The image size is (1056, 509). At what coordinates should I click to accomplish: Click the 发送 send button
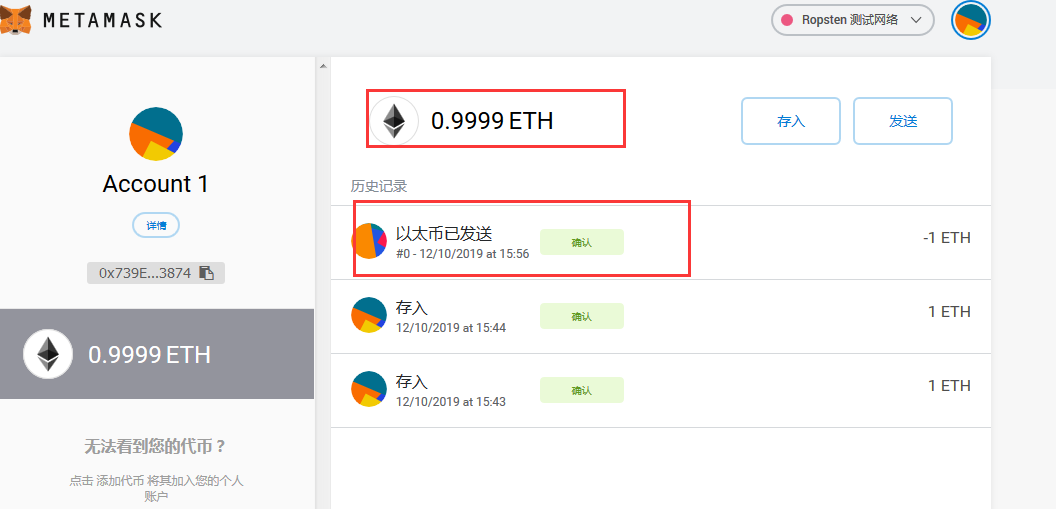coord(902,121)
